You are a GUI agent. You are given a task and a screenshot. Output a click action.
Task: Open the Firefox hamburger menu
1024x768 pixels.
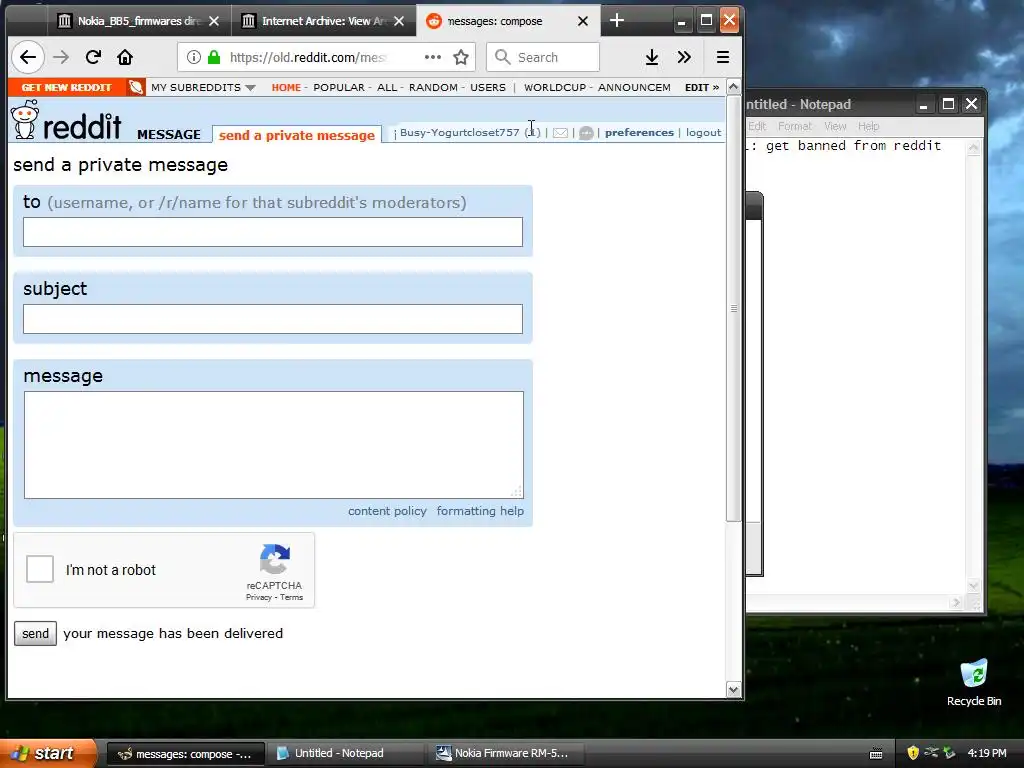723,57
